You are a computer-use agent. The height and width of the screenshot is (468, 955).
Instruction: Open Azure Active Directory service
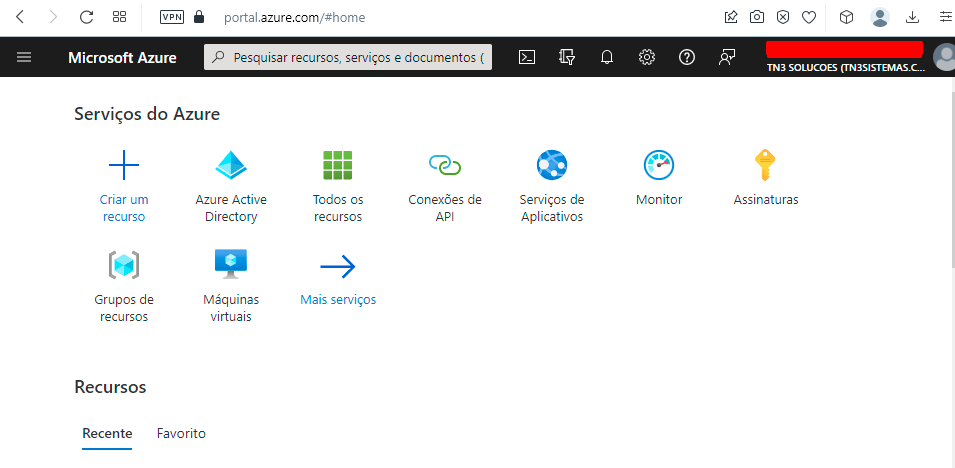(x=231, y=165)
